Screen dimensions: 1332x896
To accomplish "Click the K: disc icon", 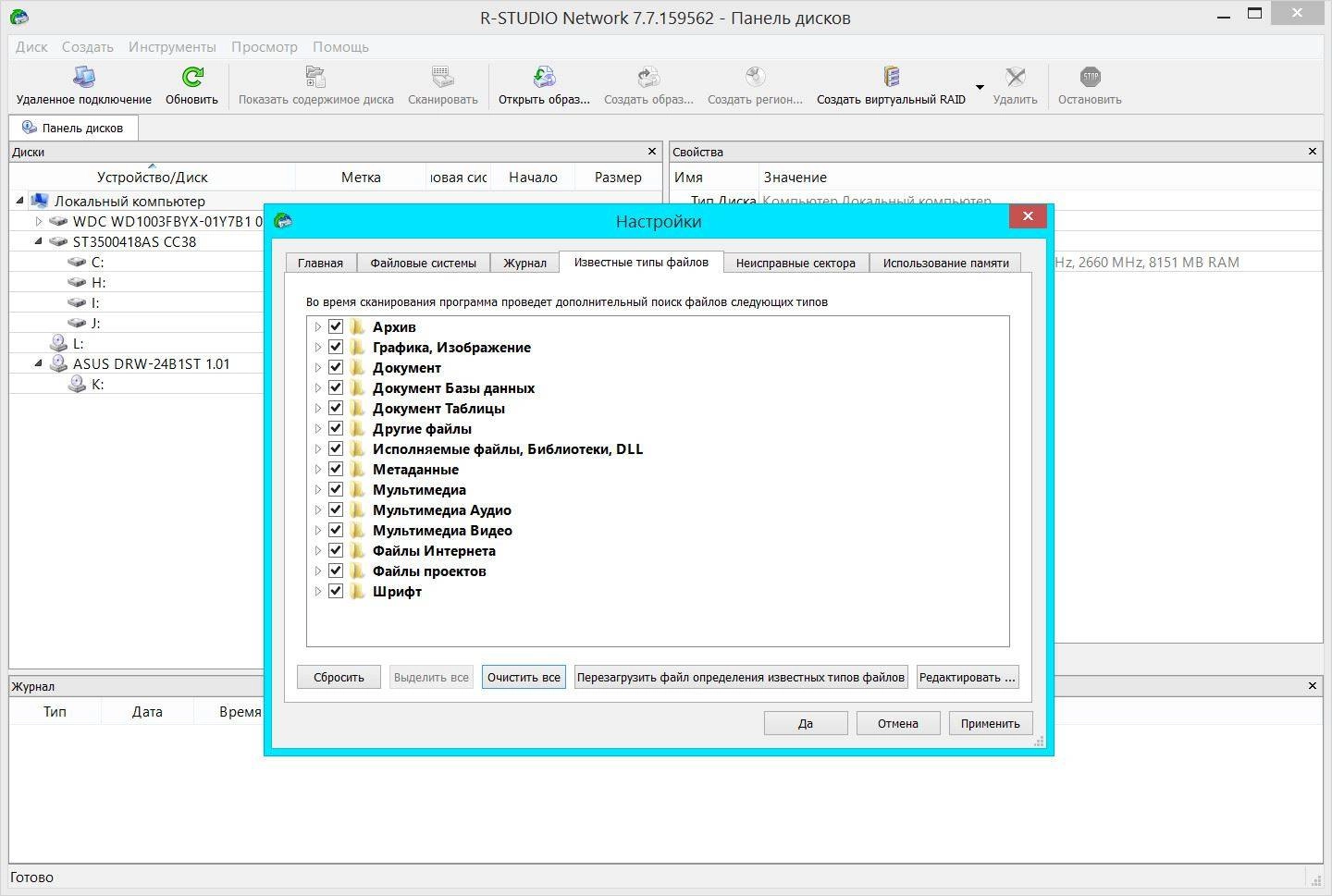I will point(77,384).
